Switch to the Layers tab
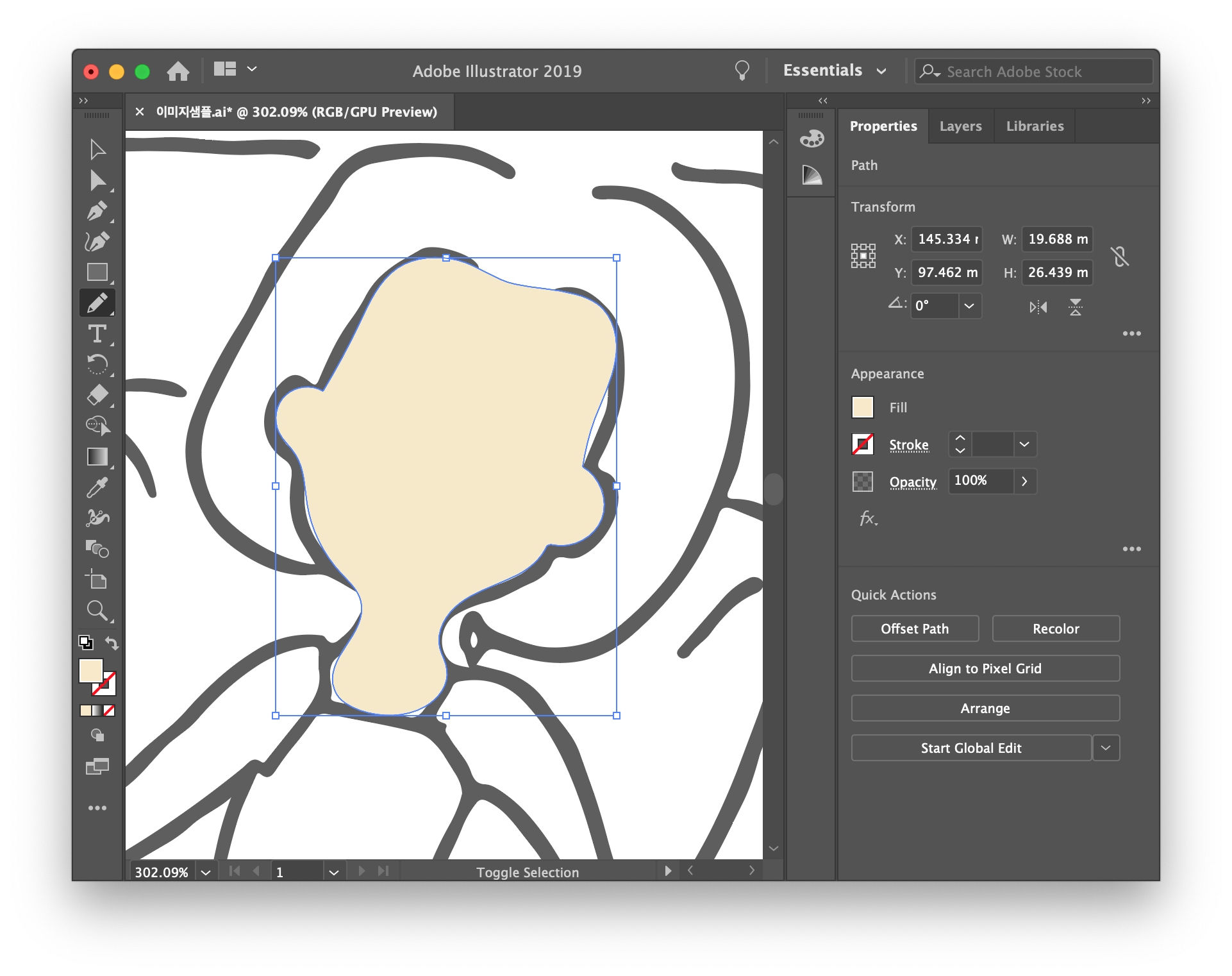The width and height of the screenshot is (1232, 976). 960,126
